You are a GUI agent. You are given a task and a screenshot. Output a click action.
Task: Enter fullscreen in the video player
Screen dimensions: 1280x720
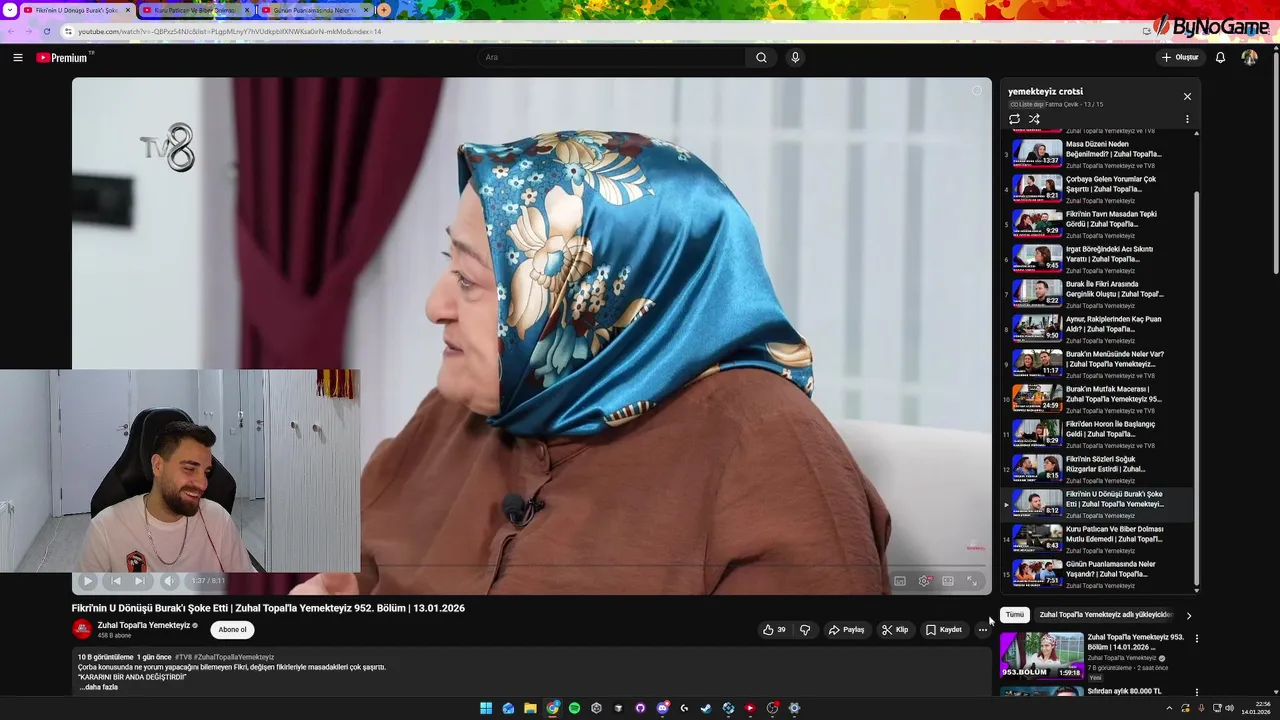(x=972, y=581)
